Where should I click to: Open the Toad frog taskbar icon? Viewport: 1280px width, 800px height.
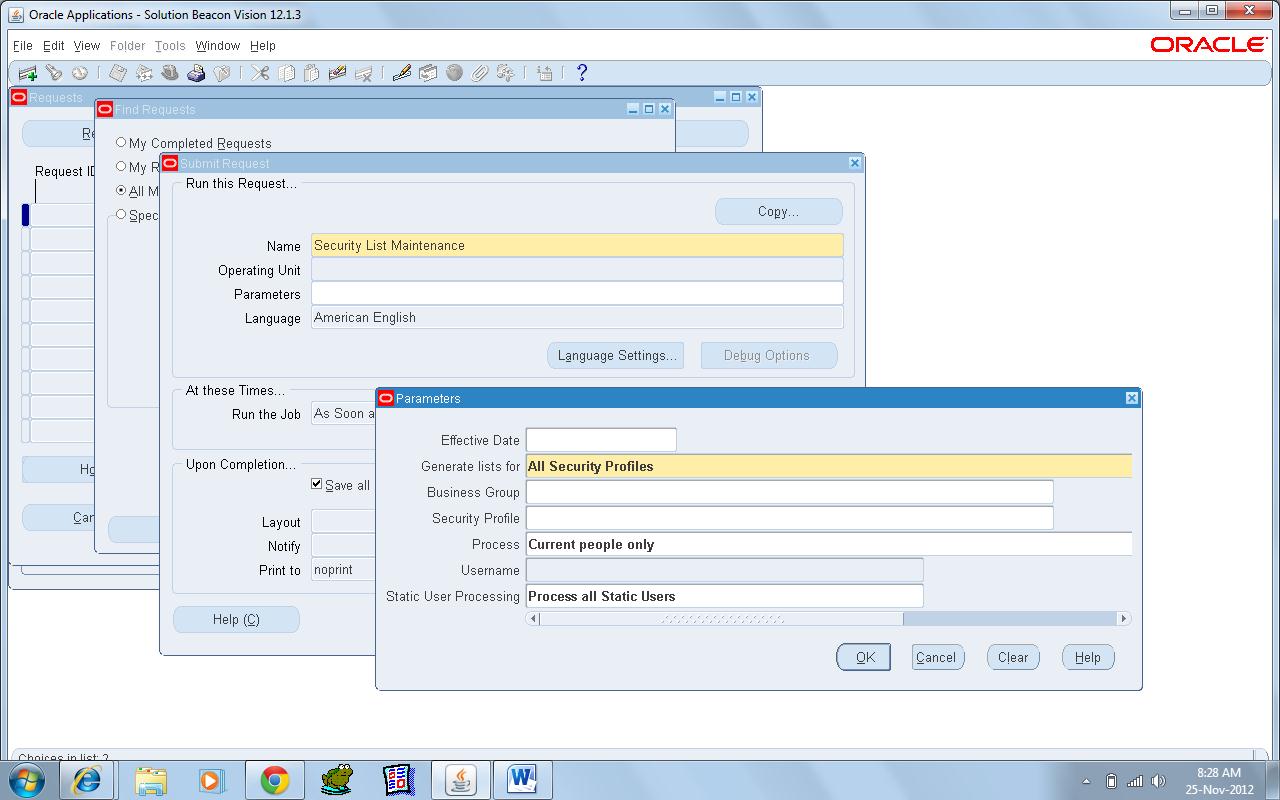337,780
